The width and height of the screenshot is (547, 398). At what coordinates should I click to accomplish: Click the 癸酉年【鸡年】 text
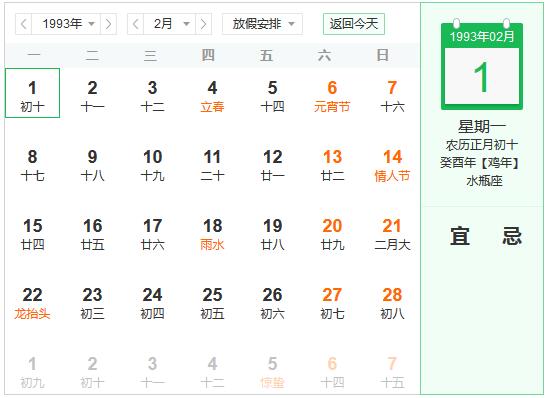coord(482,163)
